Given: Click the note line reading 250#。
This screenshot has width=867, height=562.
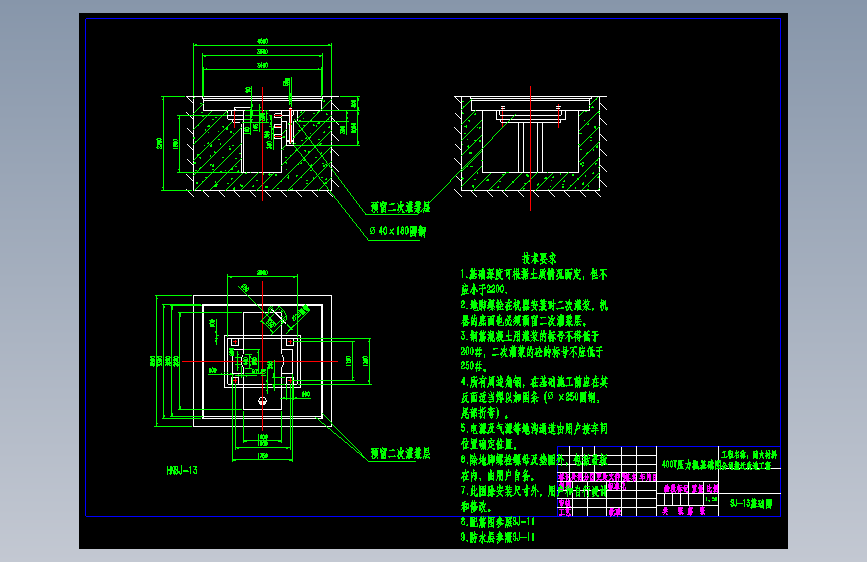Looking at the screenshot, I should 474,366.
